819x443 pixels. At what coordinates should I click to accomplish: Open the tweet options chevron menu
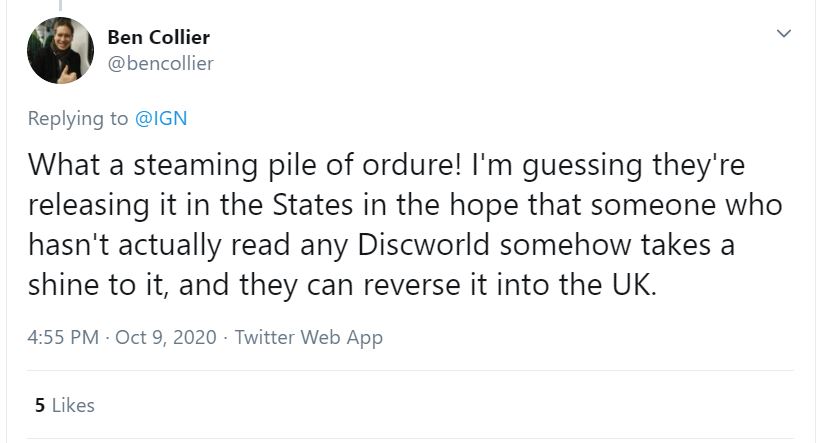point(784,36)
